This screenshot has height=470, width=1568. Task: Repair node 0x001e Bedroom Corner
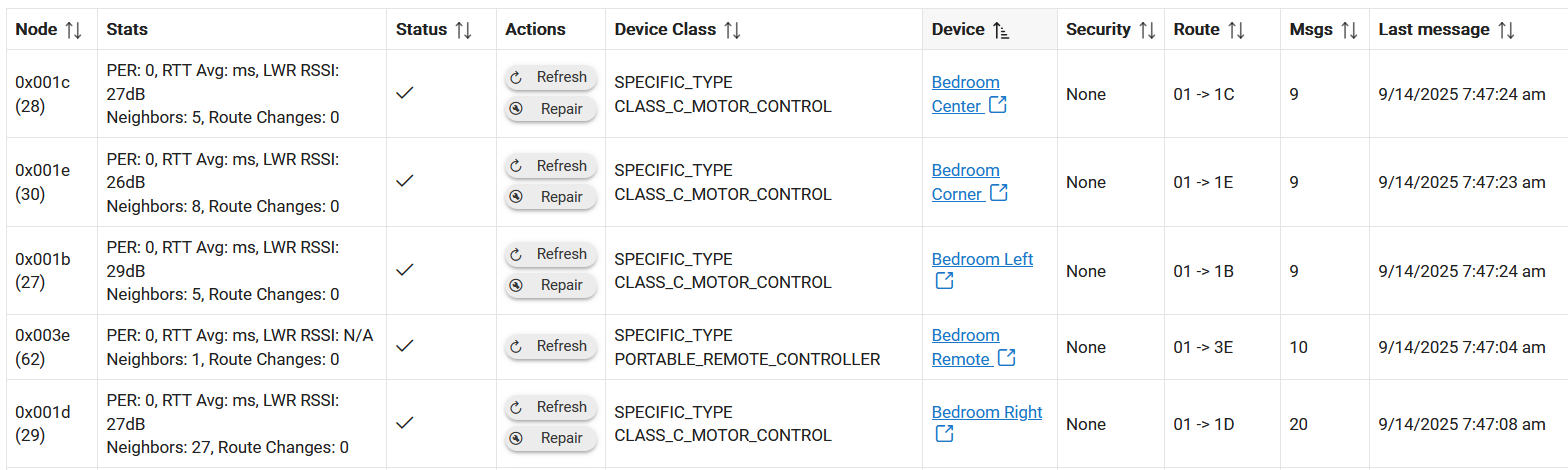point(550,197)
